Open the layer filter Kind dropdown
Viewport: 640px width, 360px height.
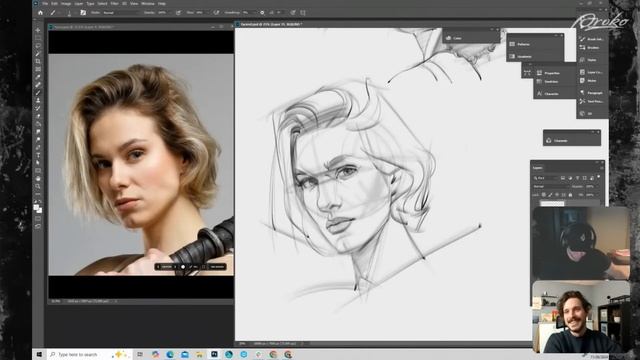pos(546,178)
